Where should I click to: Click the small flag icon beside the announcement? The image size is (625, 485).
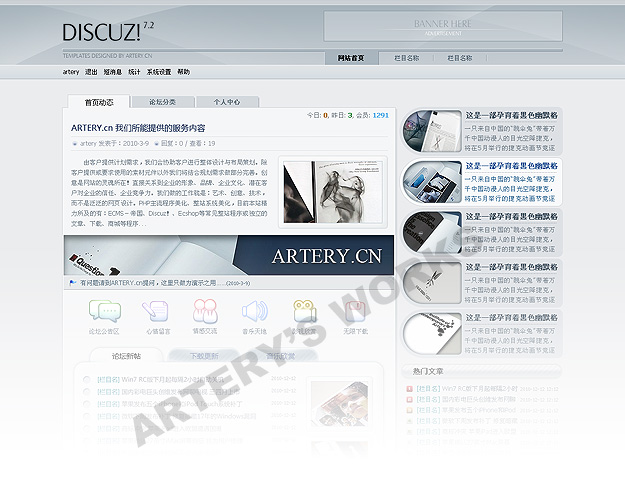click(x=73, y=283)
